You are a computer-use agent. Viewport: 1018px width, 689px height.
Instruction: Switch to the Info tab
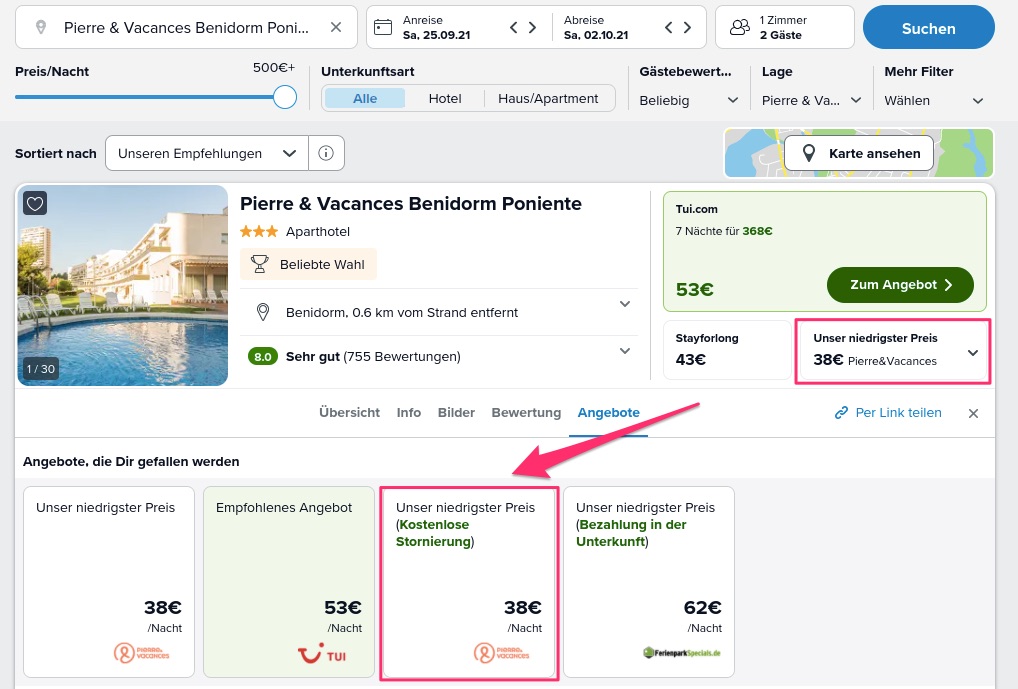(408, 412)
